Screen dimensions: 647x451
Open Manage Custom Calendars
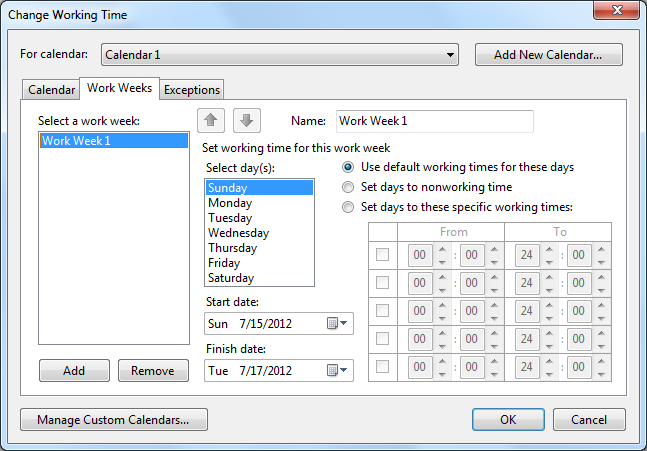(113, 420)
